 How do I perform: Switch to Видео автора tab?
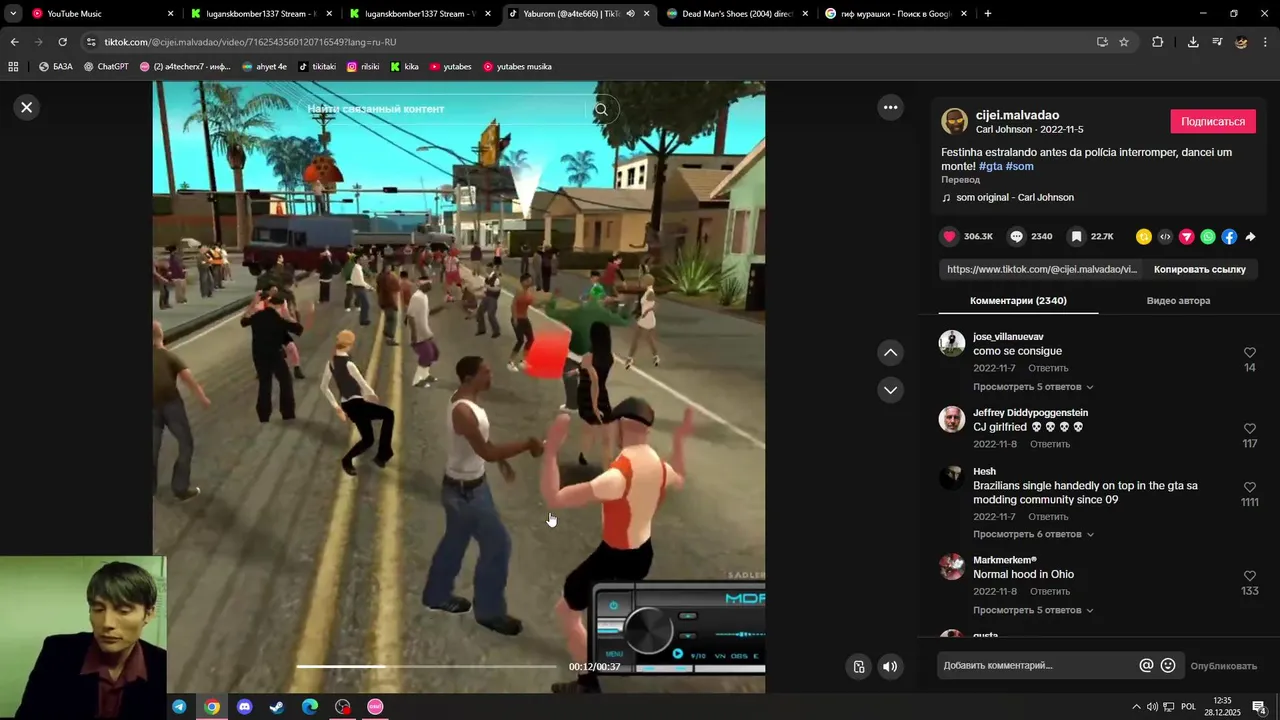tap(1178, 301)
